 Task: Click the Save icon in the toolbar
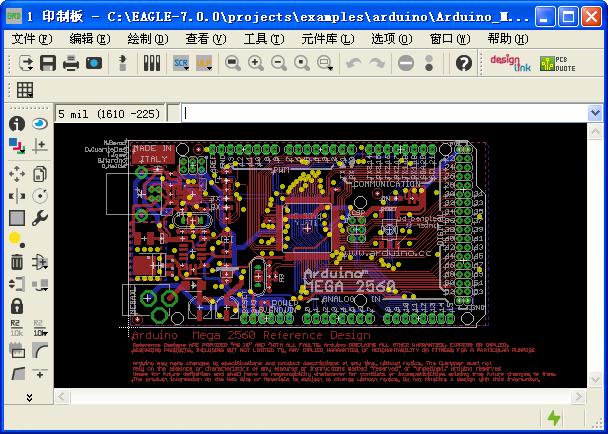coord(49,63)
